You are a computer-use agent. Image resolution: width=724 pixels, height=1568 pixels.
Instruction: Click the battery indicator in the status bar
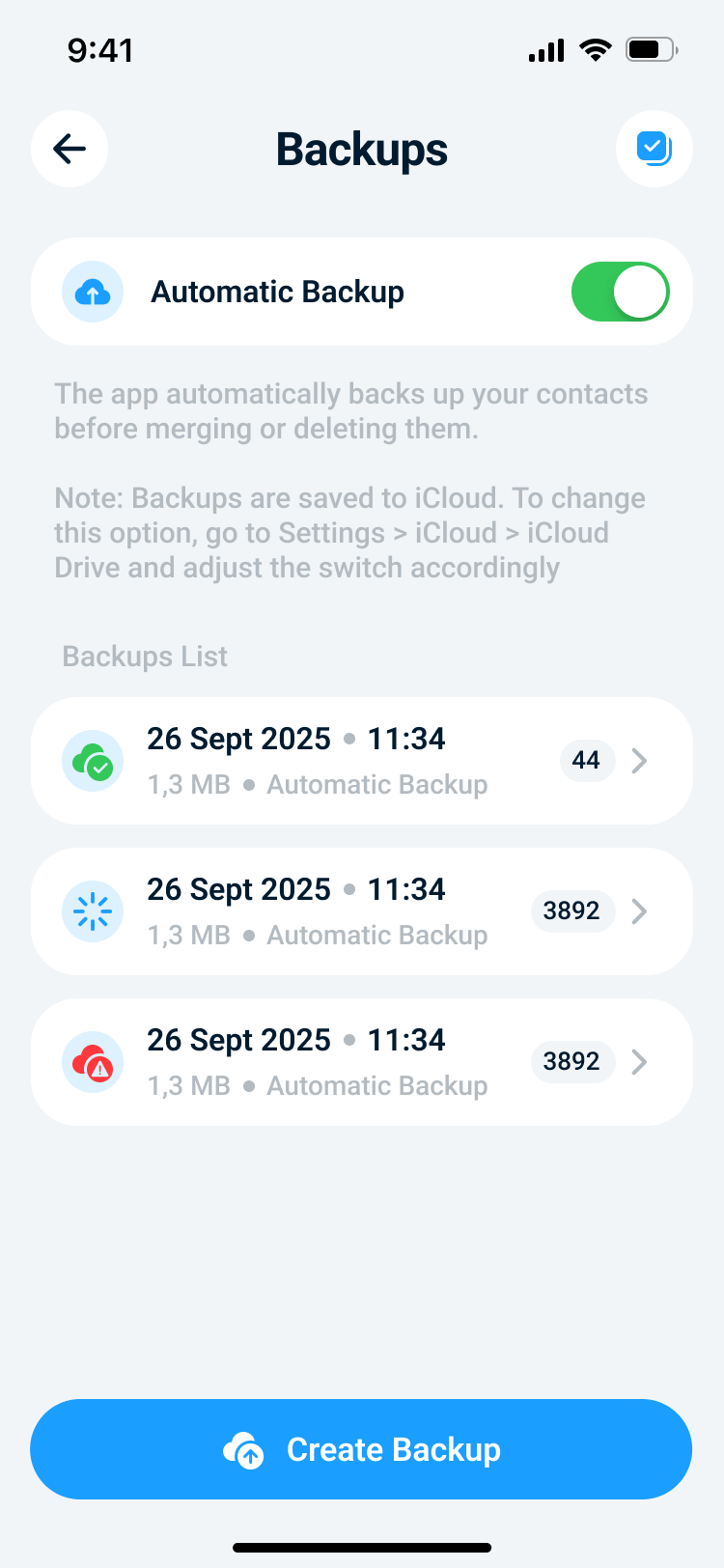(652, 50)
